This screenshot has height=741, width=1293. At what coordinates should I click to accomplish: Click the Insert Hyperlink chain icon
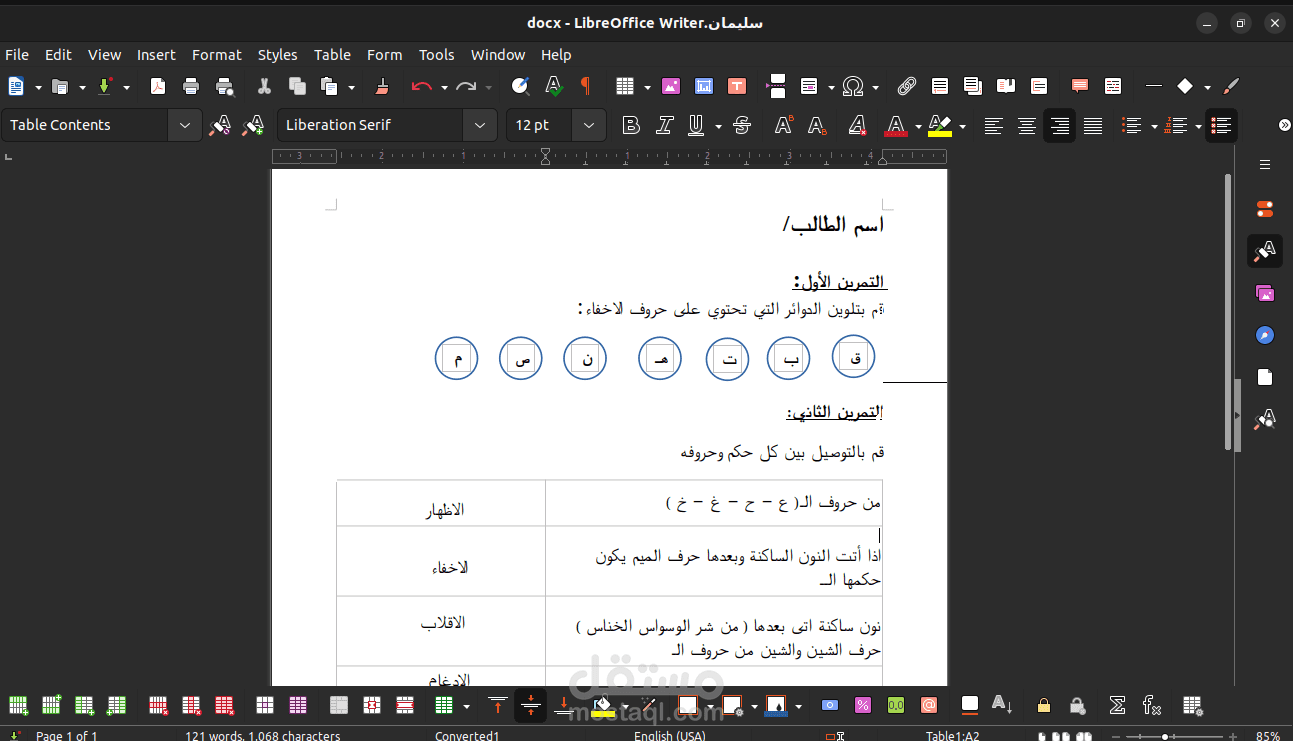(907, 86)
